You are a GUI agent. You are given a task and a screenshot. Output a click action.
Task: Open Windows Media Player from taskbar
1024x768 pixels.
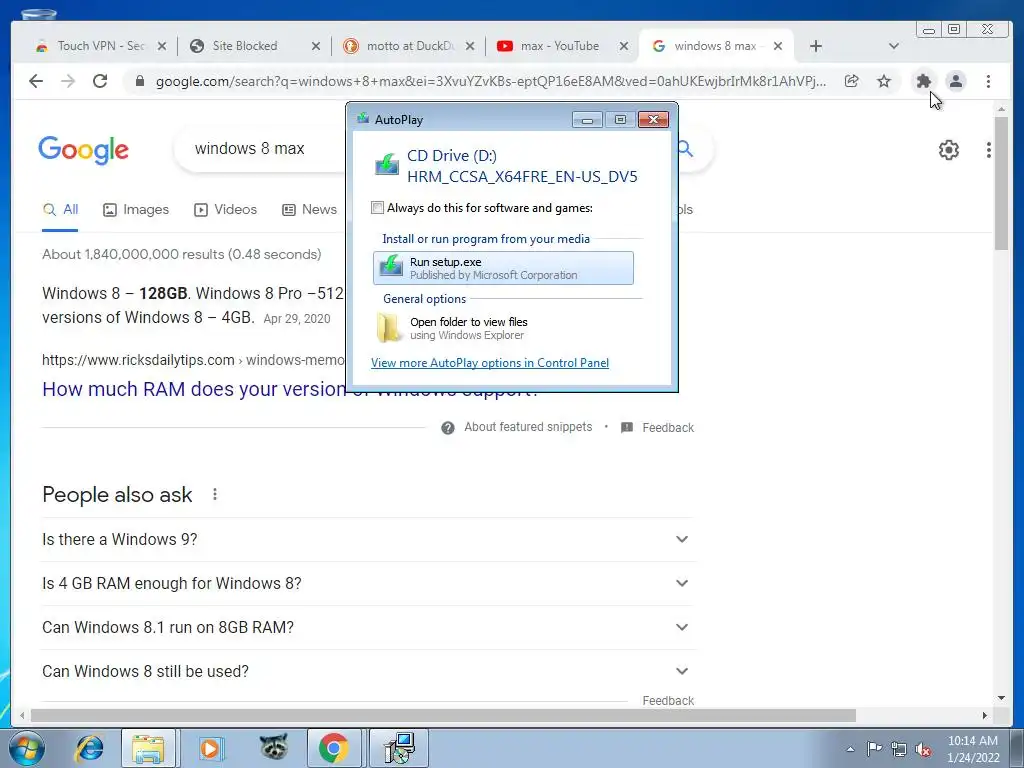coord(210,748)
